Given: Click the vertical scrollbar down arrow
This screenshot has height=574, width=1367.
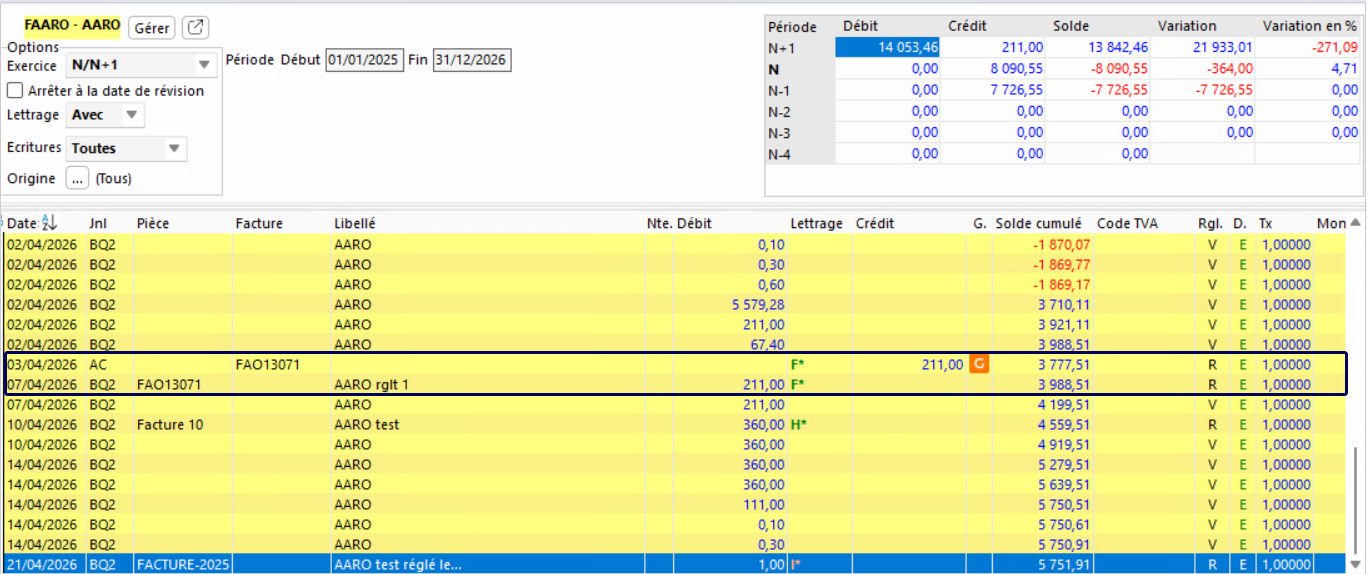Looking at the screenshot, I should tap(1356, 565).
